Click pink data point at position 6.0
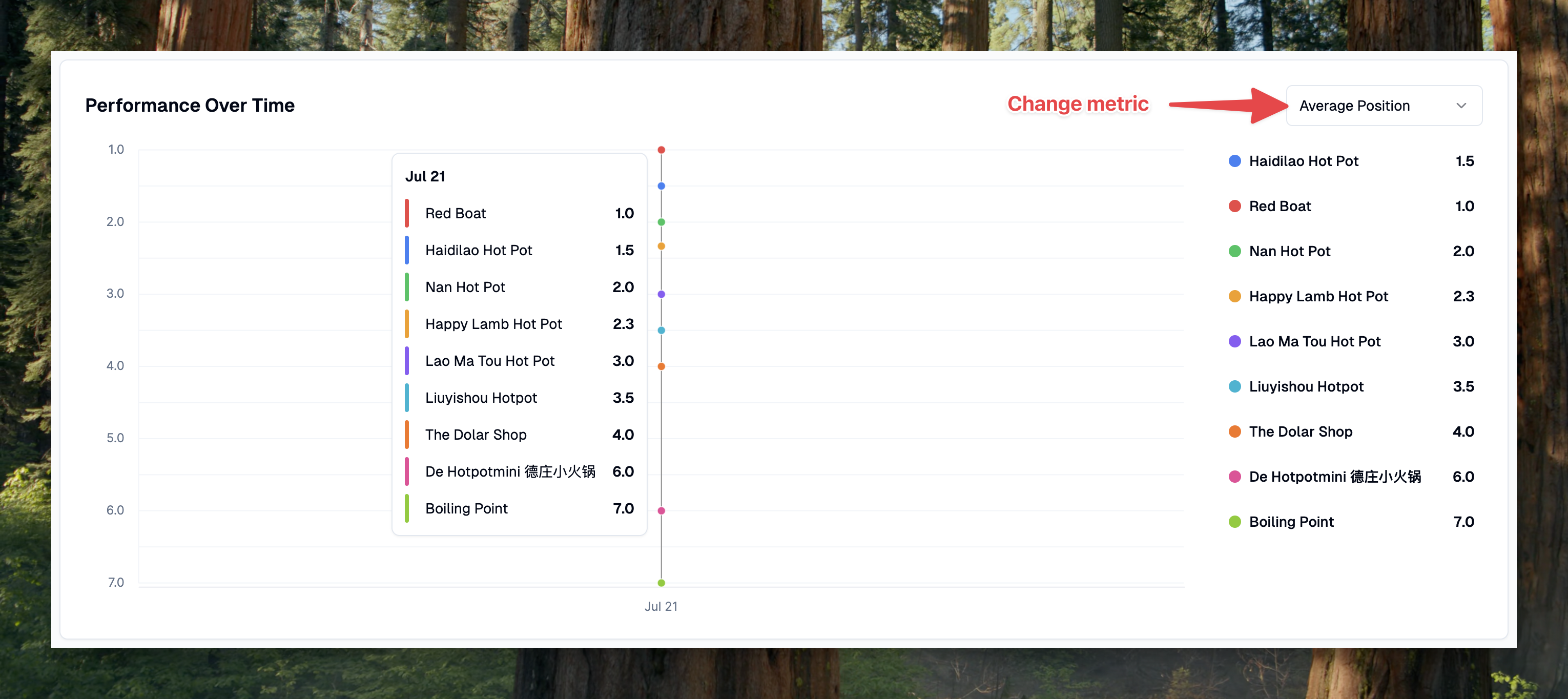 point(661,511)
